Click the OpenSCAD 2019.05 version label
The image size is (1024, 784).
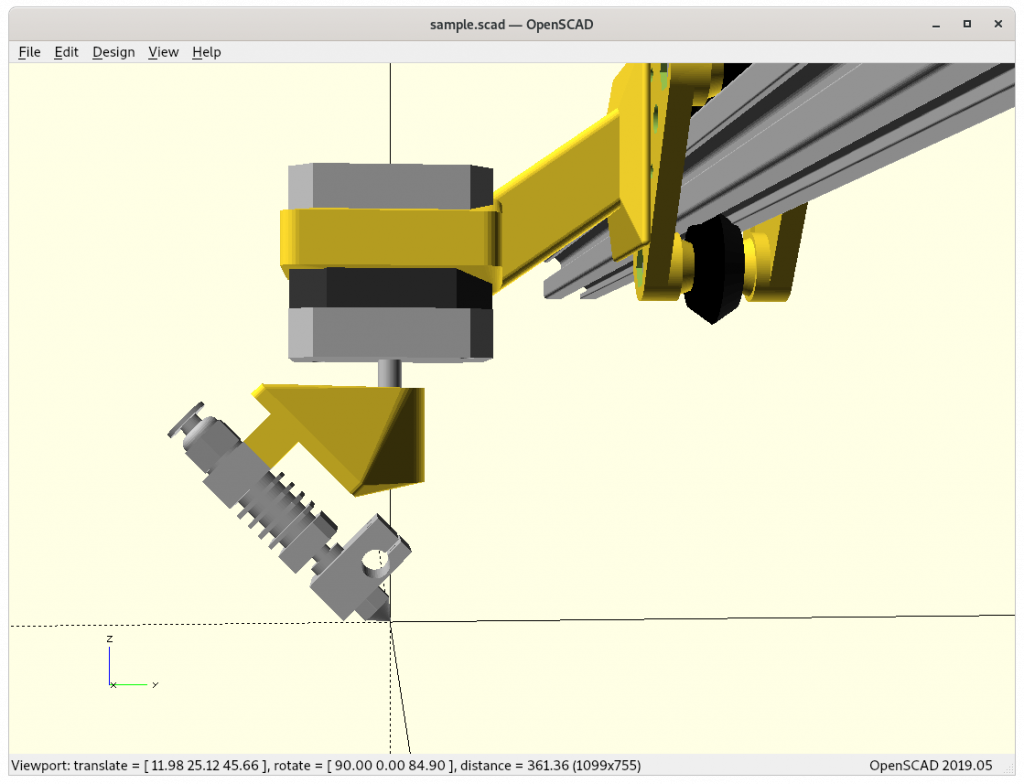(x=931, y=765)
